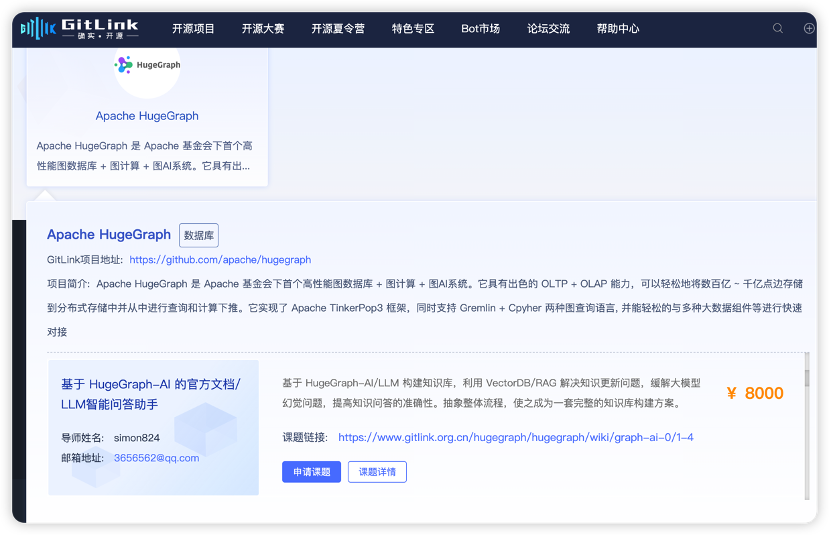Viewport: 830px width, 536px height.
Task: Open the 特色专区 menu
Action: (413, 29)
